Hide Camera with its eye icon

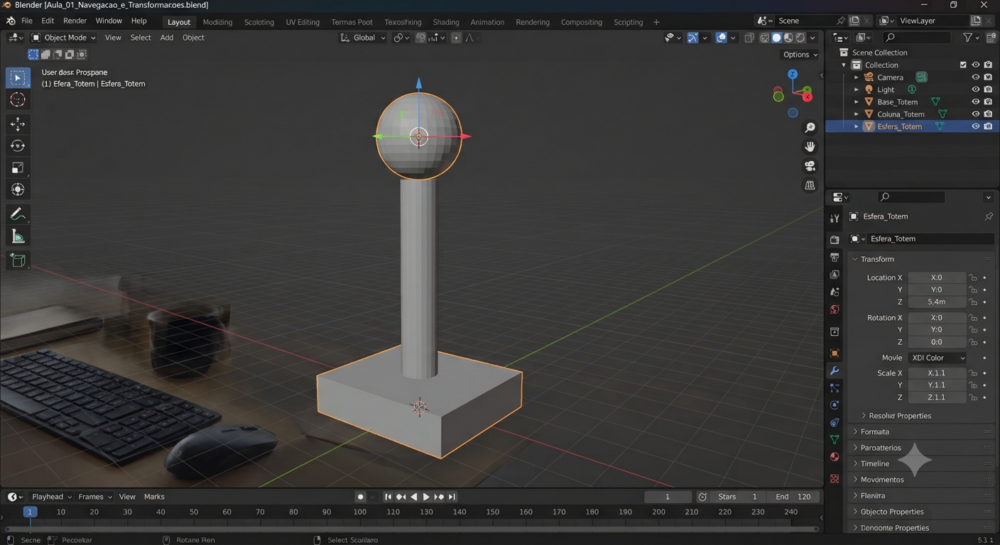pos(976,77)
